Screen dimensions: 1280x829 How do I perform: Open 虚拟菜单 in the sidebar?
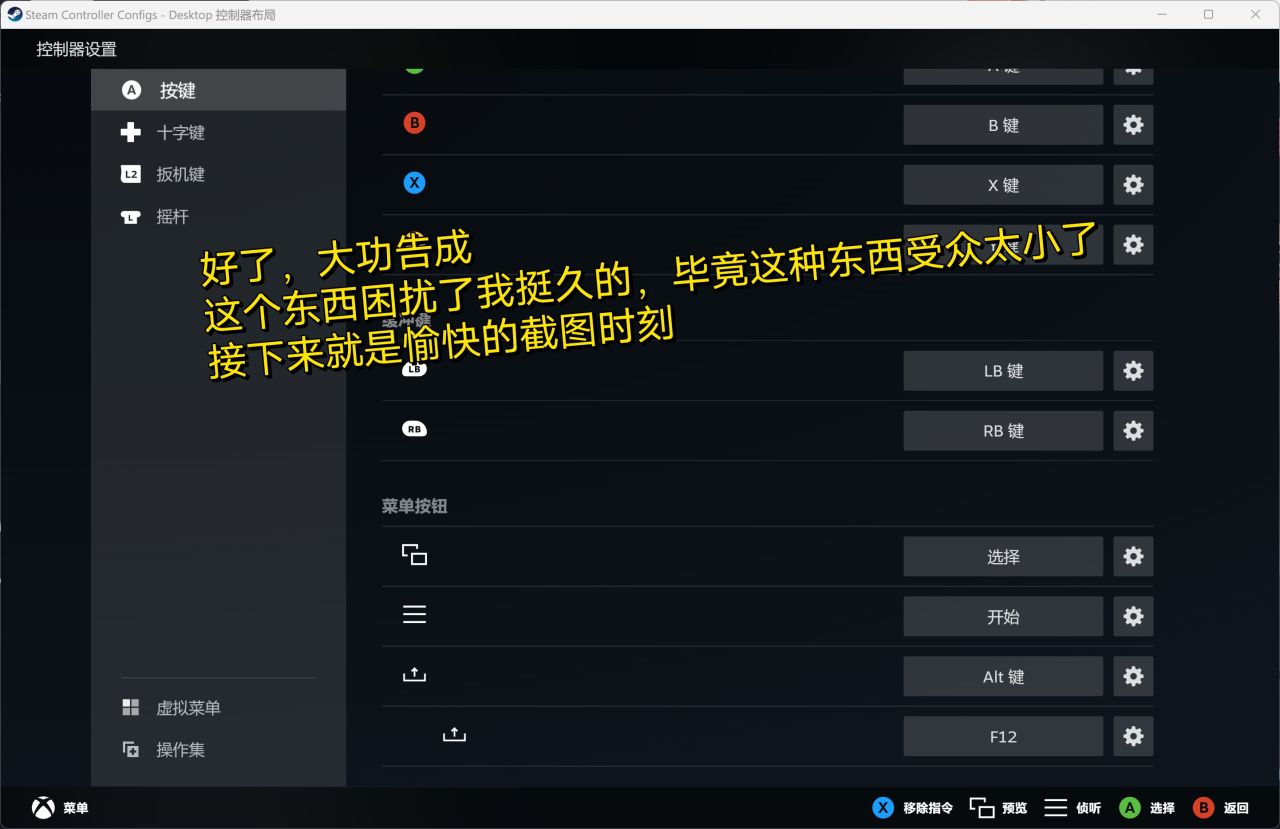188,708
